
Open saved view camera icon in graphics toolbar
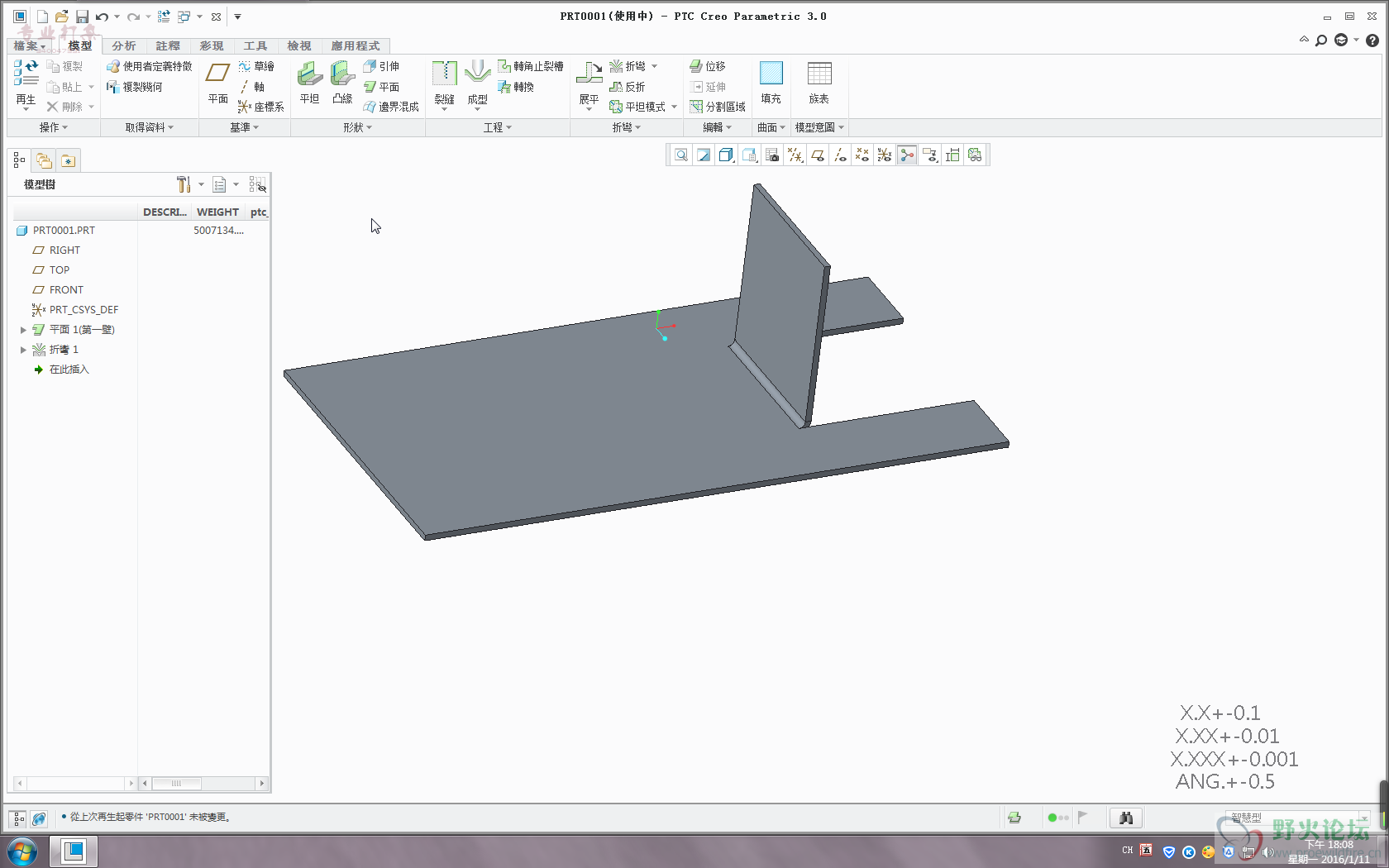(x=771, y=155)
